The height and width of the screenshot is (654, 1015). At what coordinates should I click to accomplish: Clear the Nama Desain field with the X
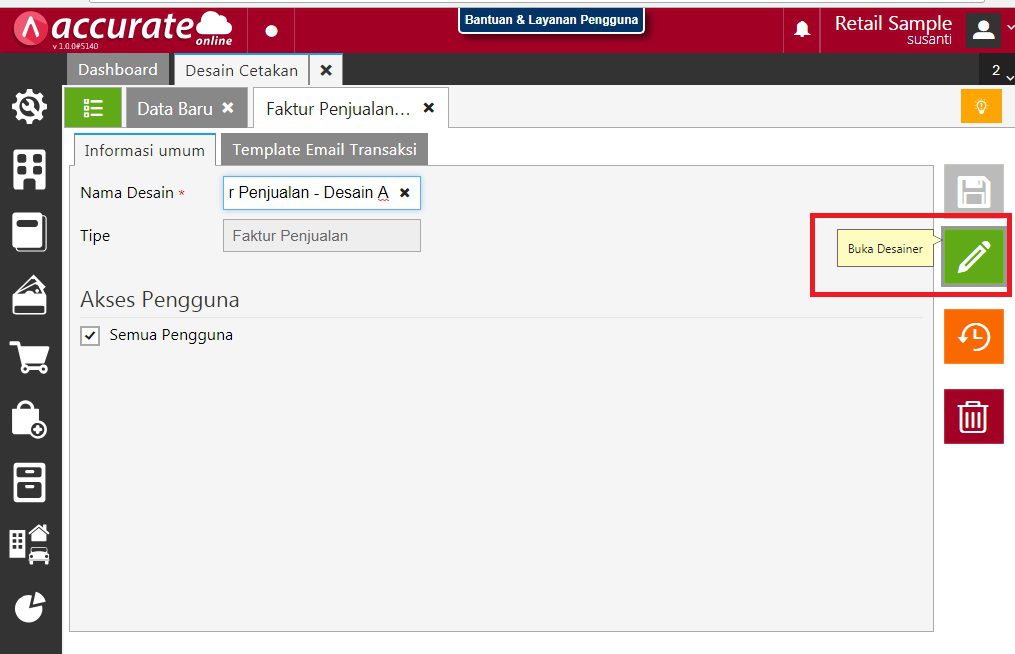point(404,192)
